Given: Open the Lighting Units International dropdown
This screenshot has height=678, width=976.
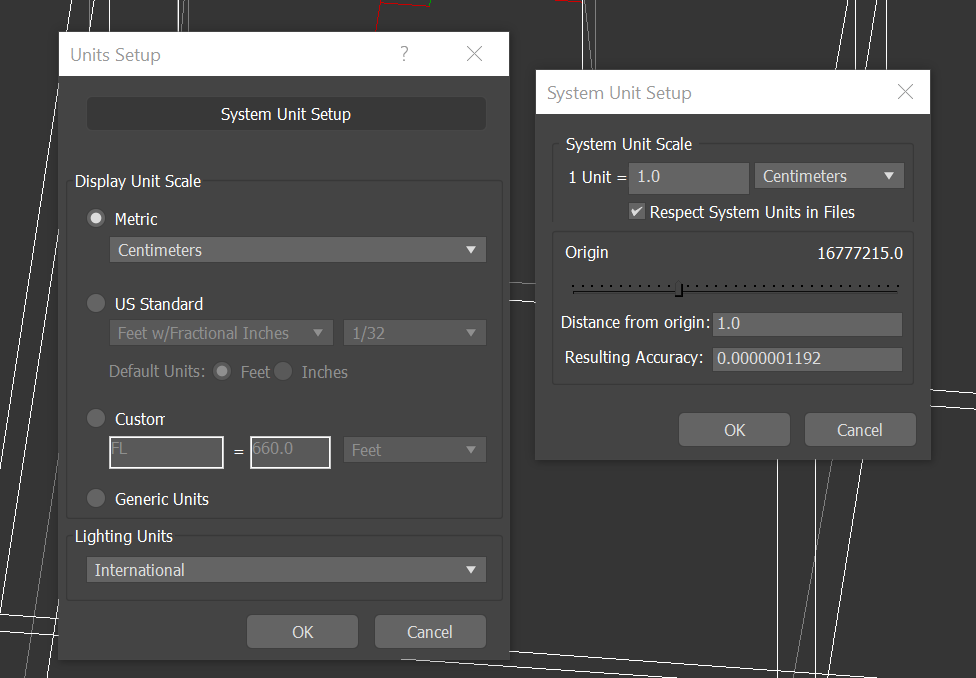Looking at the screenshot, I should [286, 570].
